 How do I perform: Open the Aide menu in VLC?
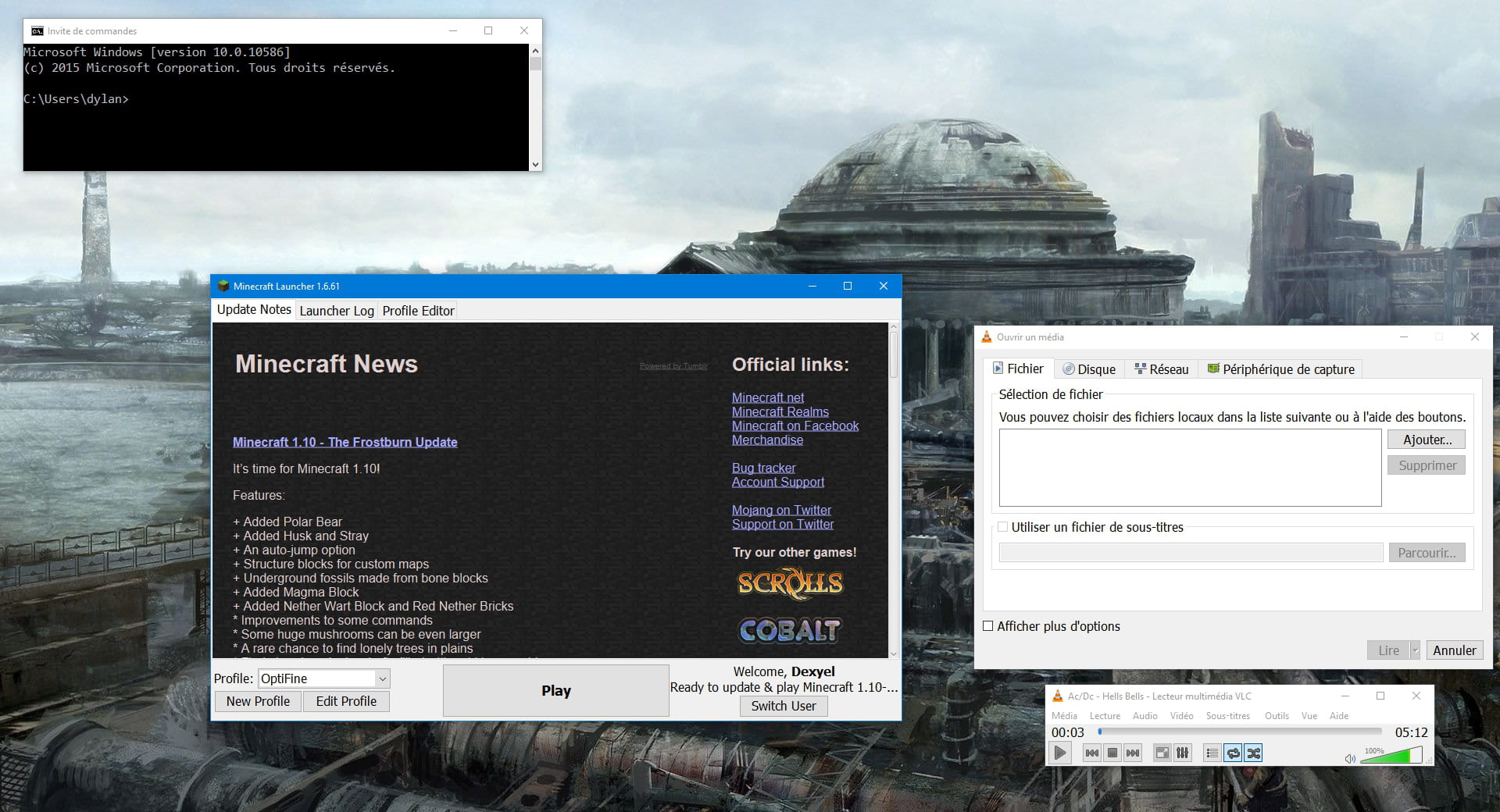coord(1339,715)
